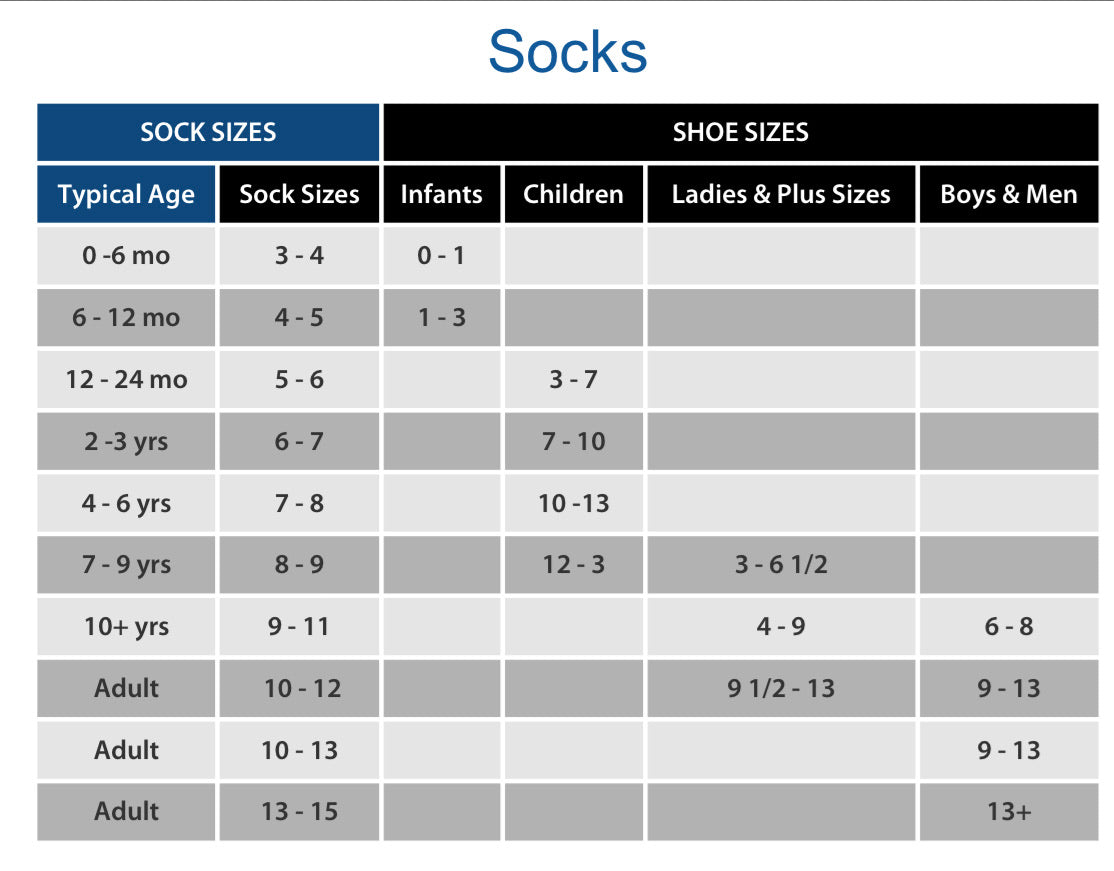The width and height of the screenshot is (1114, 871).
Task: Click the Typical Age column header
Action: 126,194
